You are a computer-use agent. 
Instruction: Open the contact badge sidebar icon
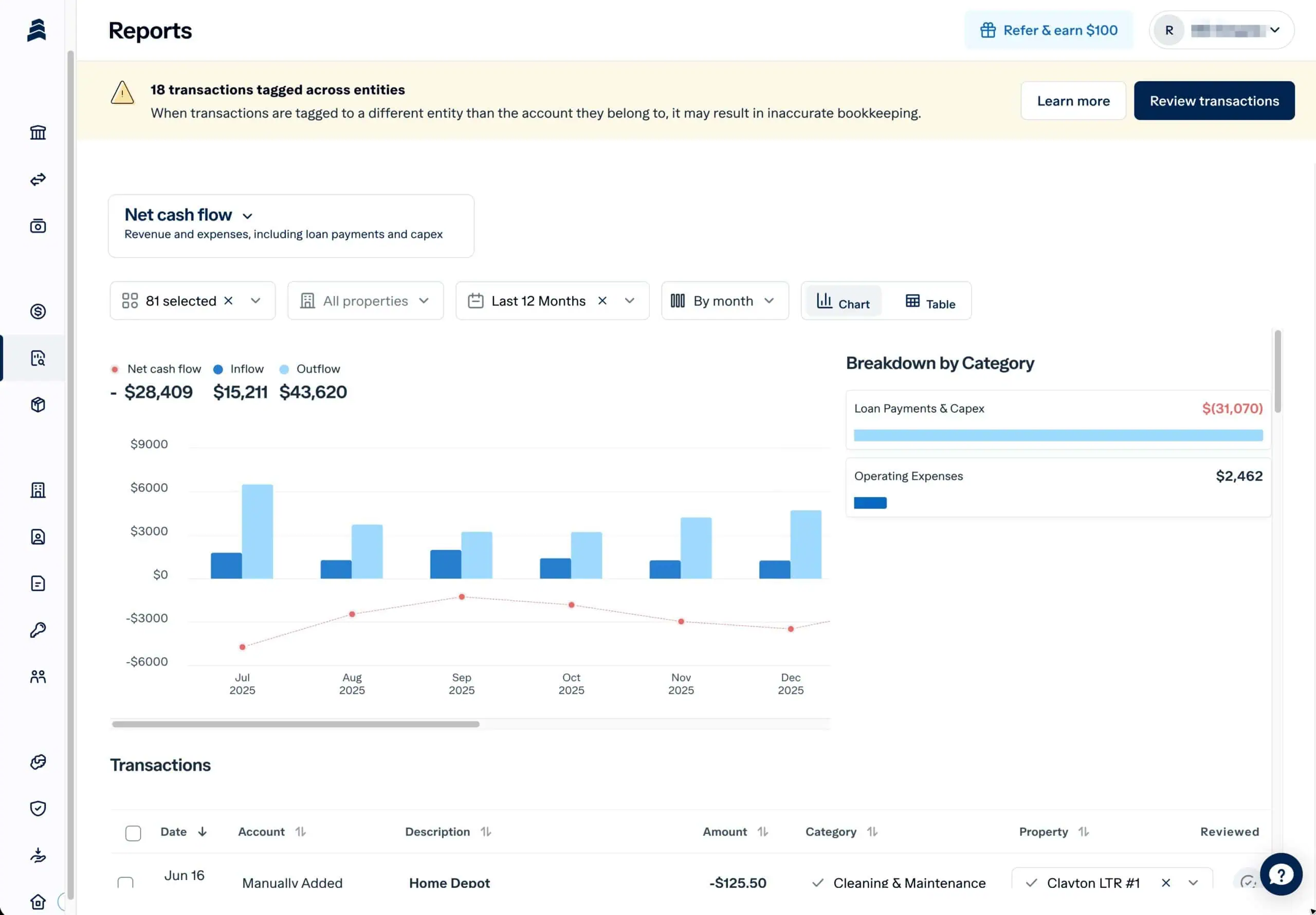pyautogui.click(x=38, y=537)
